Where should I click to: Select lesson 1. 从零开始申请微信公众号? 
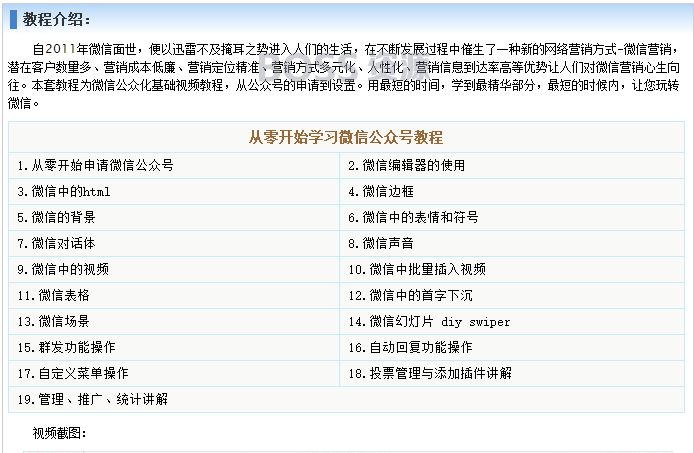(95, 166)
